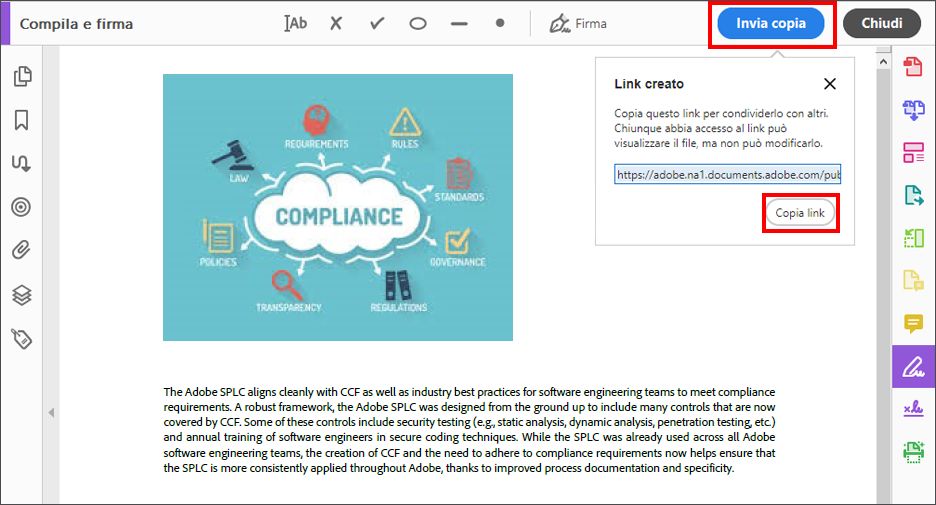Open the Comment speech bubble tool

913,323
